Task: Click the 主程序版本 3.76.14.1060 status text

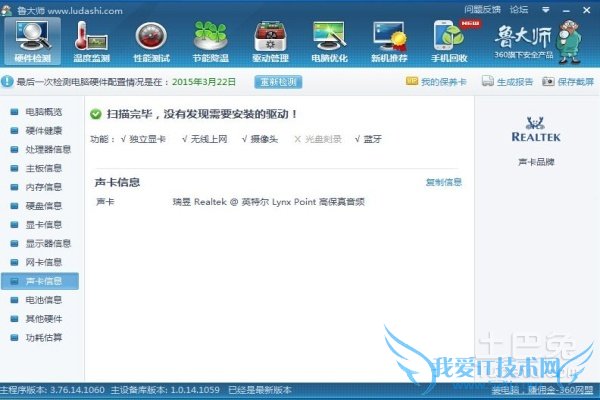Action: (52, 390)
